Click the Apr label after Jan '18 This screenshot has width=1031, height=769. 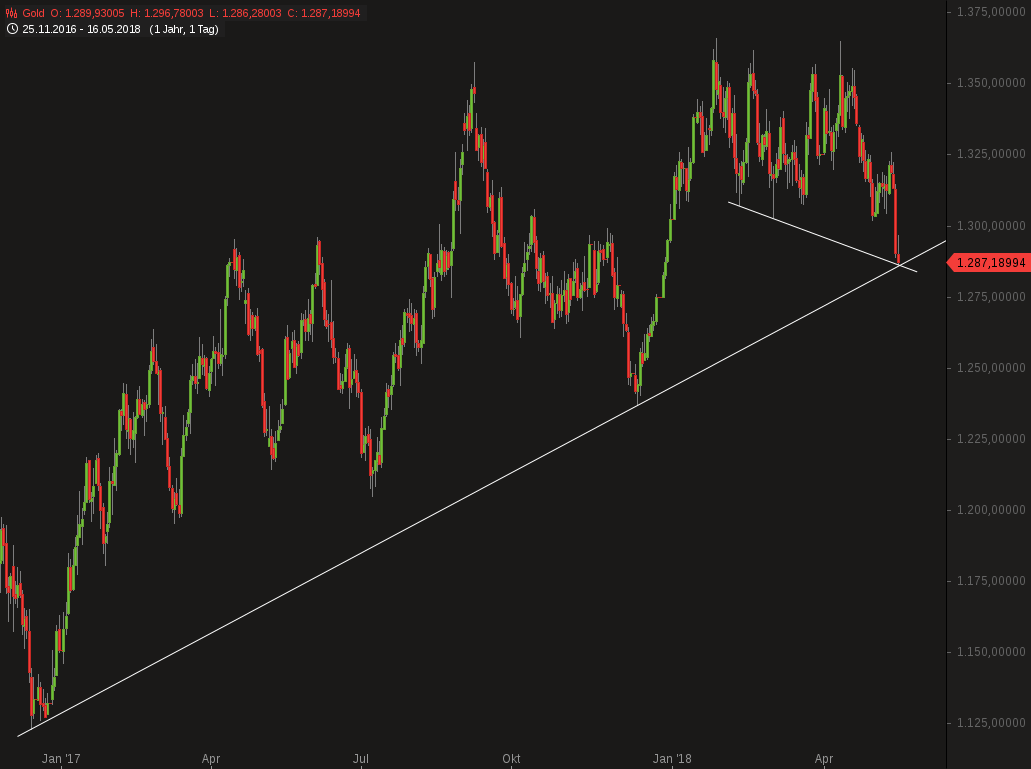click(824, 758)
